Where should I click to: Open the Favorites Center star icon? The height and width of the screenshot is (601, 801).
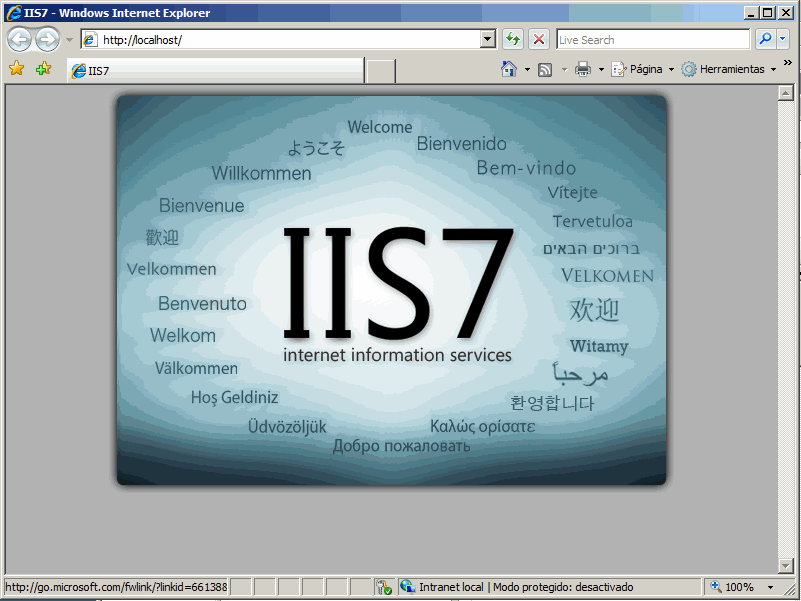(x=16, y=68)
